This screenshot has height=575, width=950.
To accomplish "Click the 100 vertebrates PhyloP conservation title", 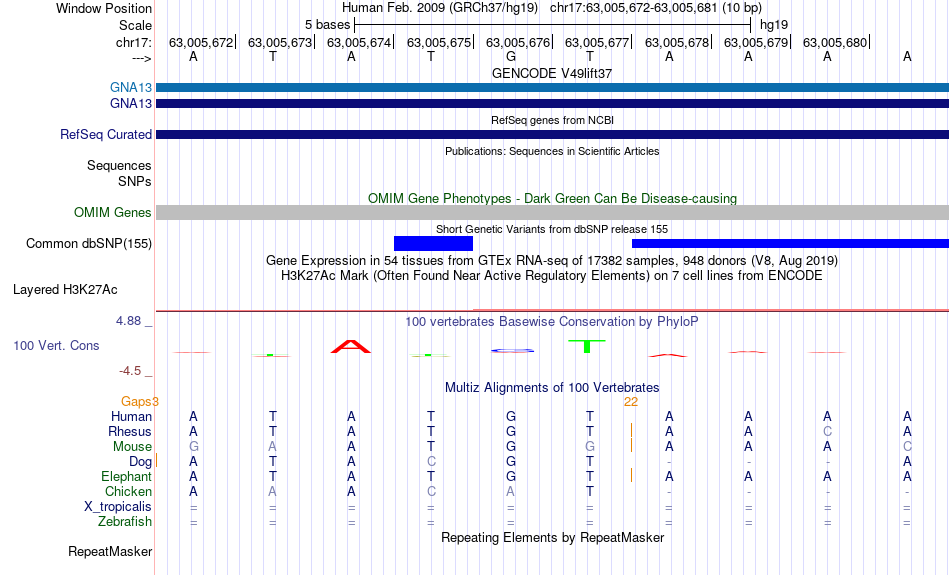I will pos(552,322).
